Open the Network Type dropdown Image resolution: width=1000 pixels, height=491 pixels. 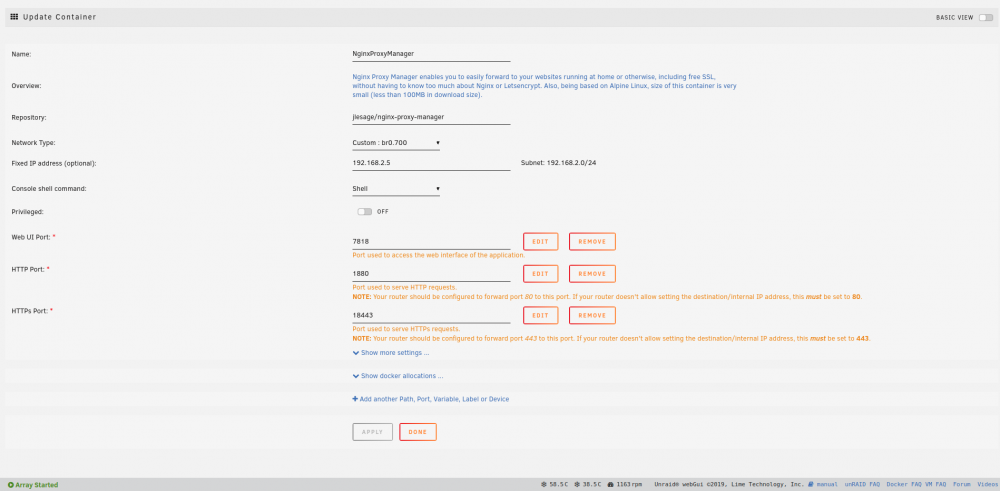[x=396, y=143]
